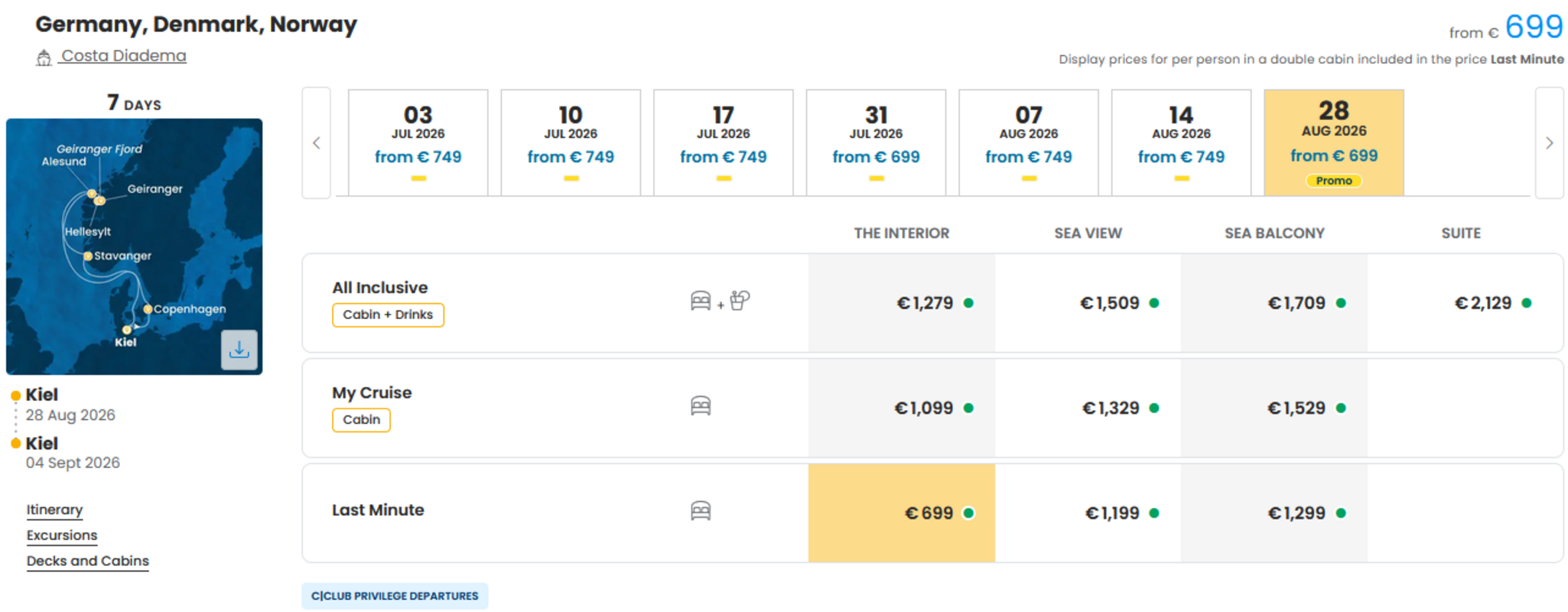The image size is (1568, 612).
Task: Click the SUITE column header
Action: pyautogui.click(x=1461, y=233)
